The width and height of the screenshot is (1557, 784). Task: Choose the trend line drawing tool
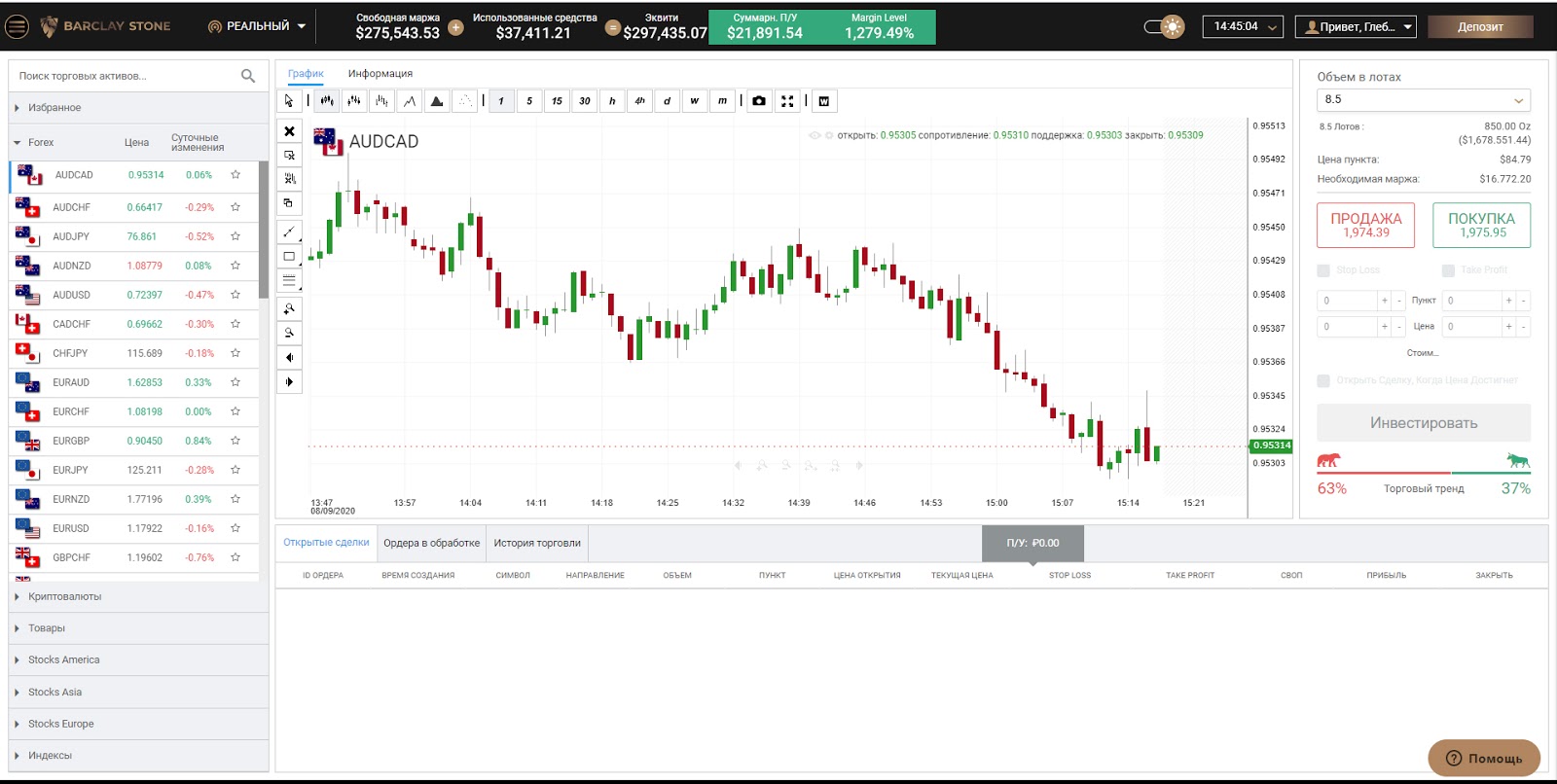tap(289, 232)
